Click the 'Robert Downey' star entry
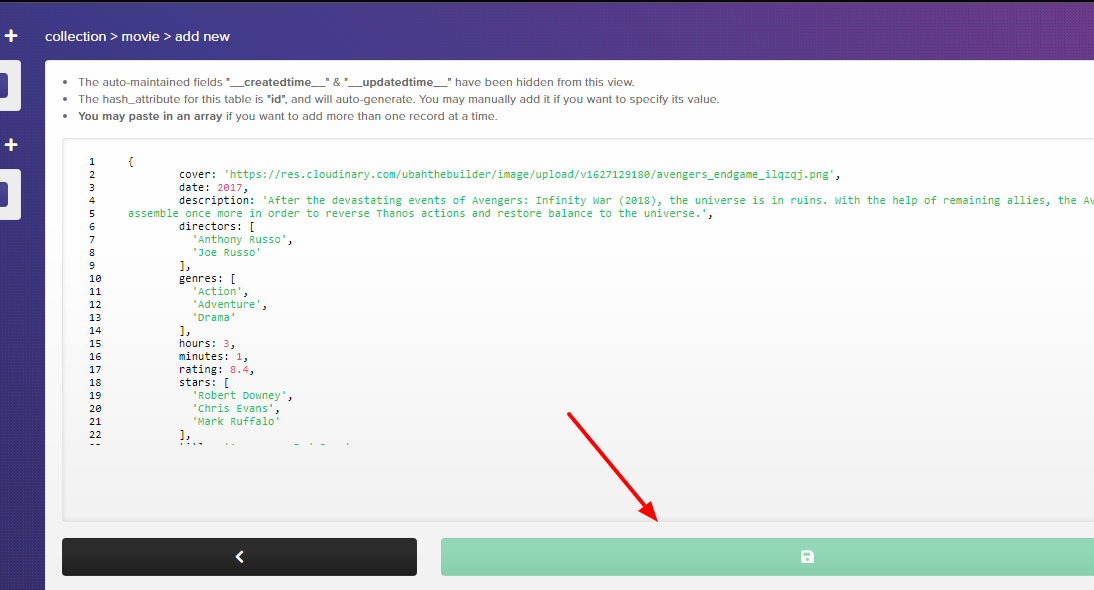Image resolution: width=1094 pixels, height=590 pixels. [x=243, y=395]
